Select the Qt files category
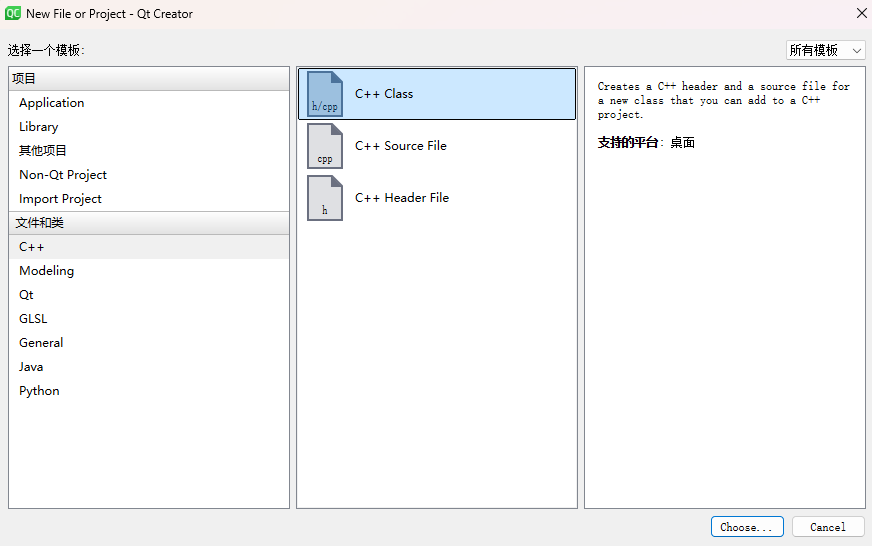Screen dimensions: 872x546 point(149,295)
